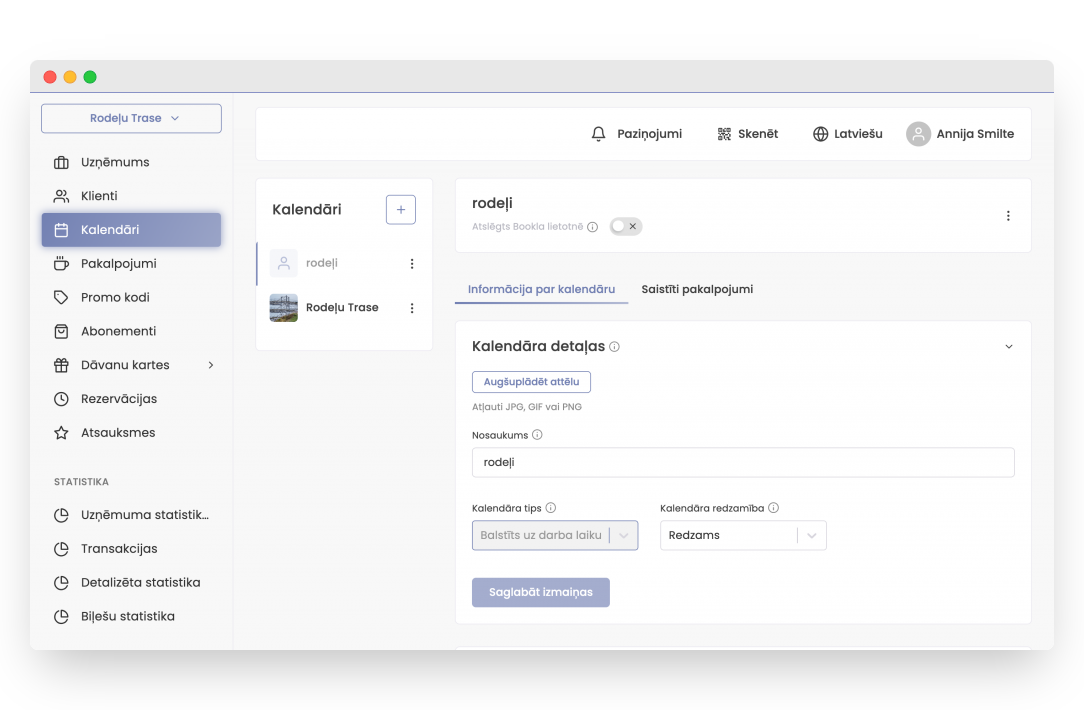The image size is (1084, 710).
Task: Click info icon next to Kalendāra detaļas
Action: tap(615, 347)
